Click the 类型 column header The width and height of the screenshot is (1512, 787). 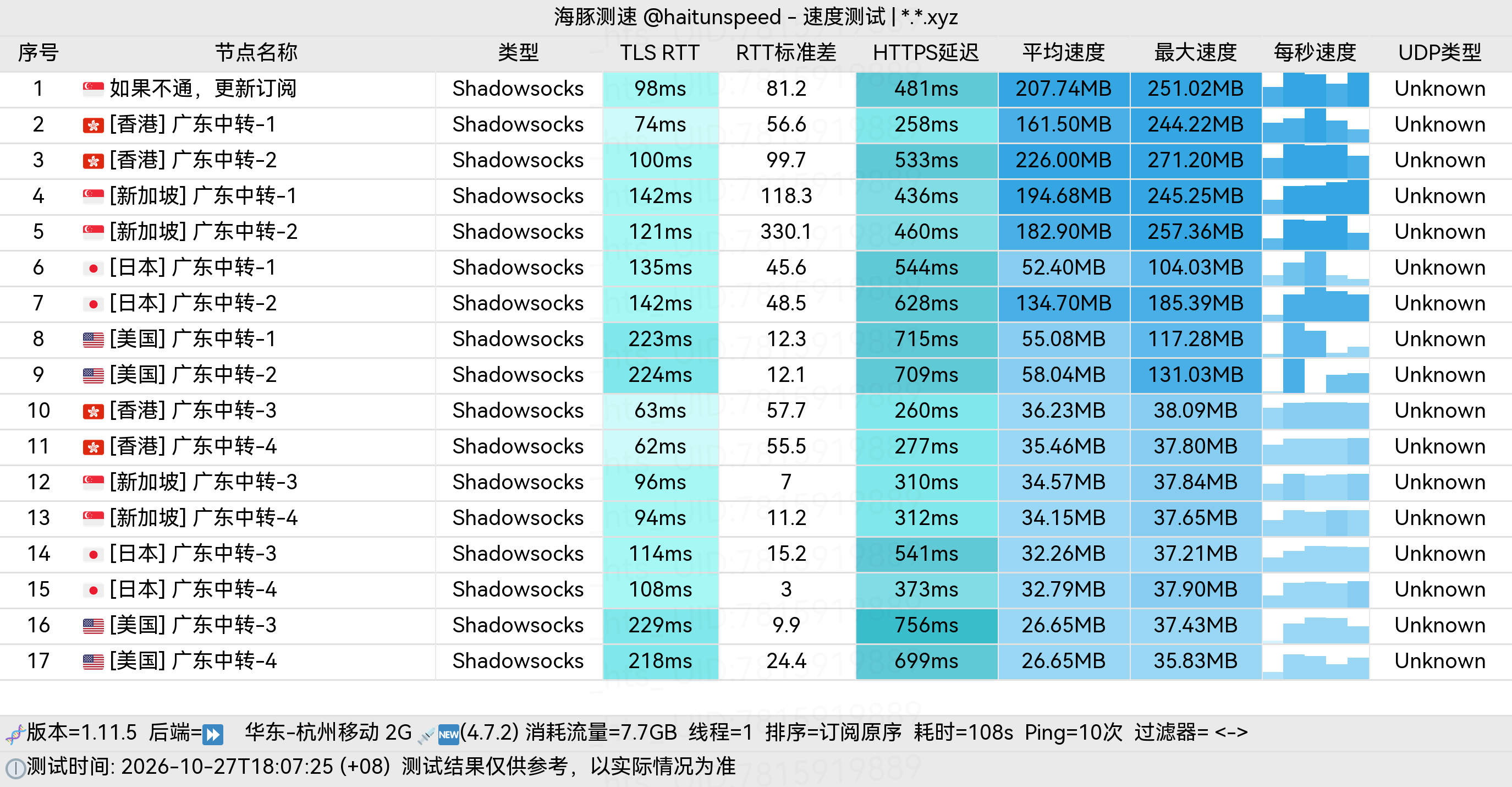[x=518, y=53]
